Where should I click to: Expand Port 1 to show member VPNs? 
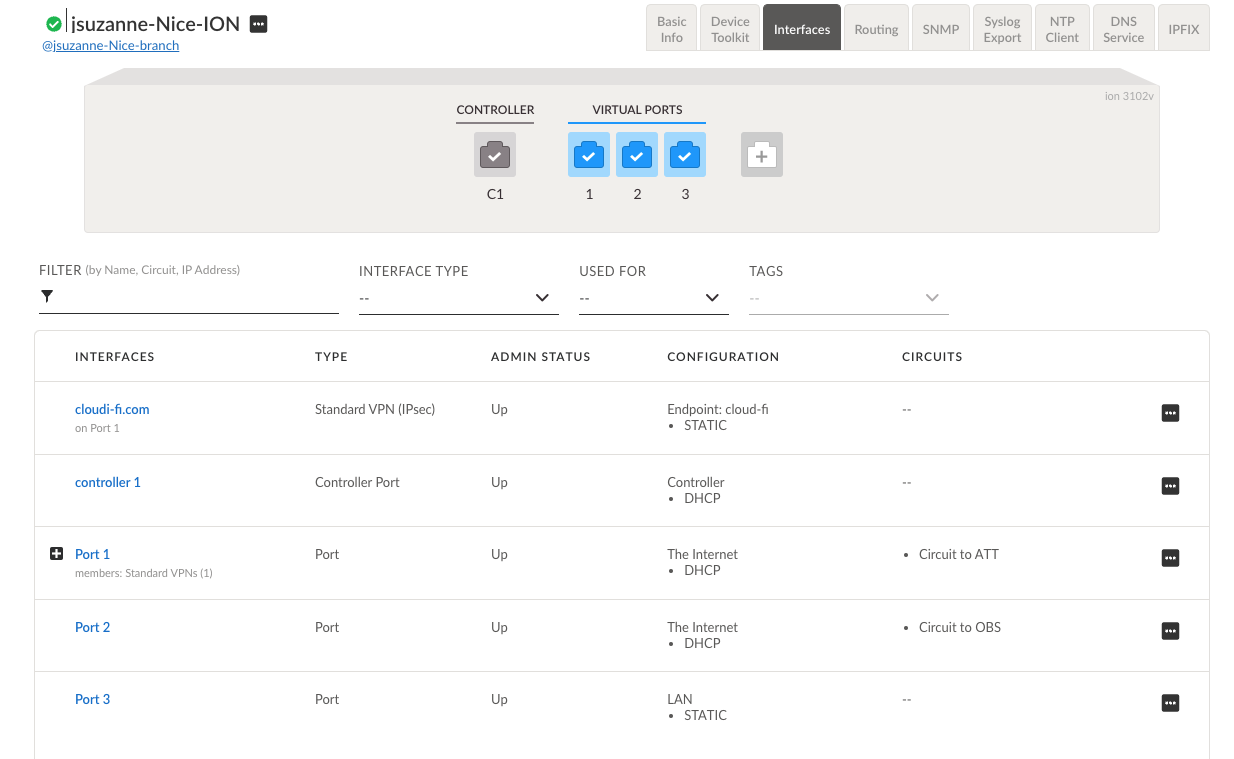coord(57,553)
